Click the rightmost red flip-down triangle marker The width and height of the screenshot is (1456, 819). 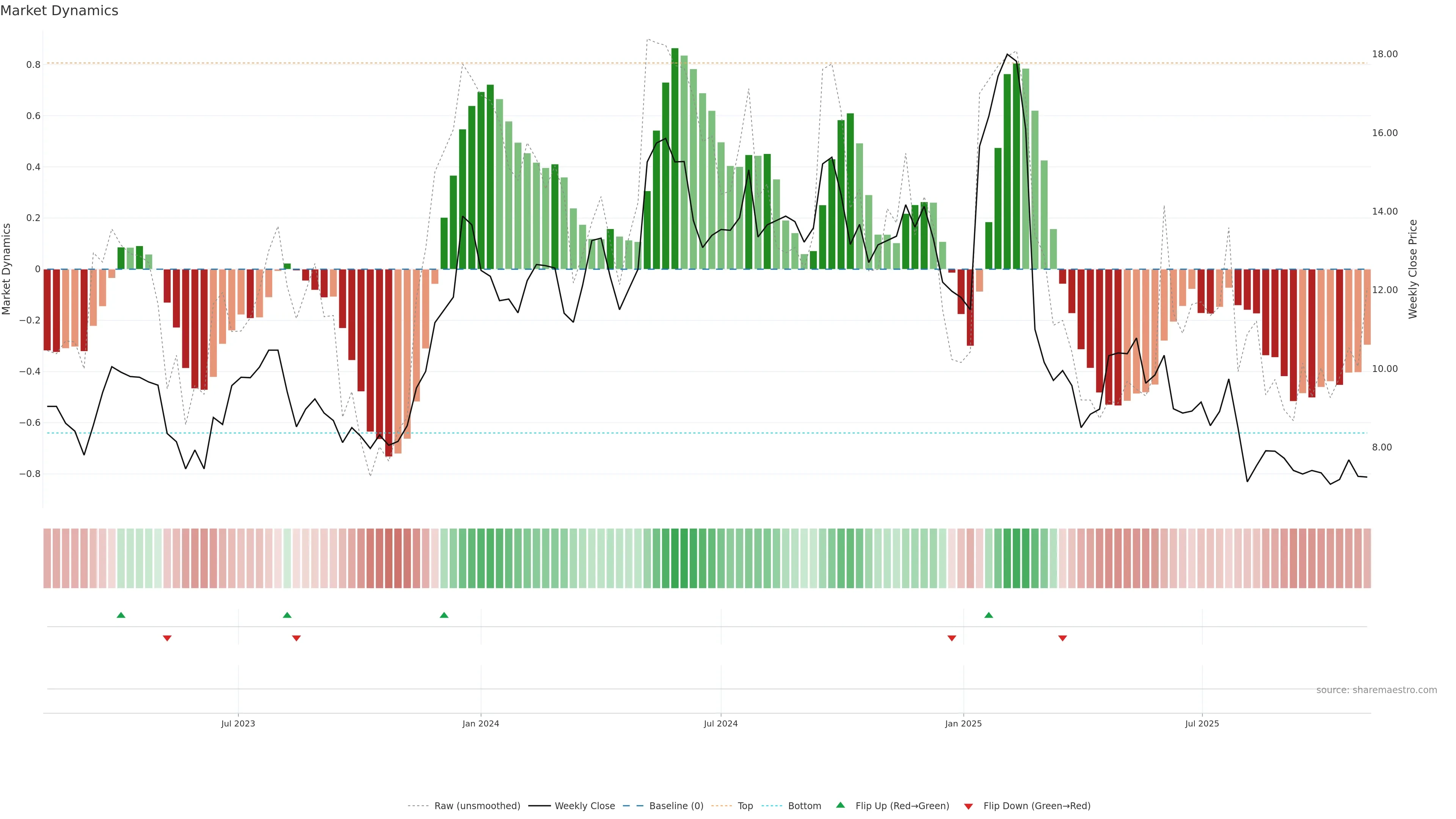pyautogui.click(x=1062, y=638)
